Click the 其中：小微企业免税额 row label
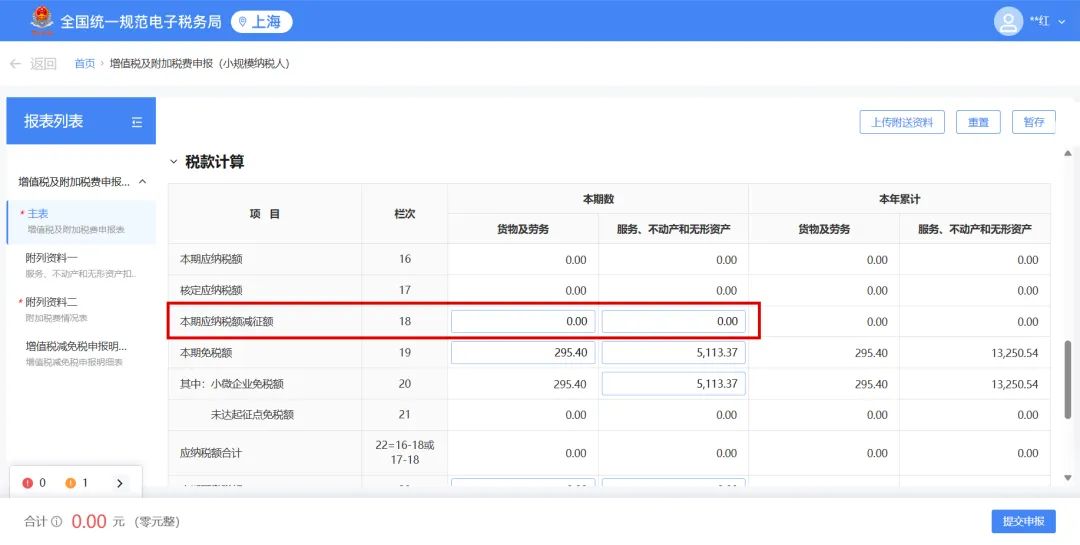The width and height of the screenshot is (1080, 545). tap(231, 384)
